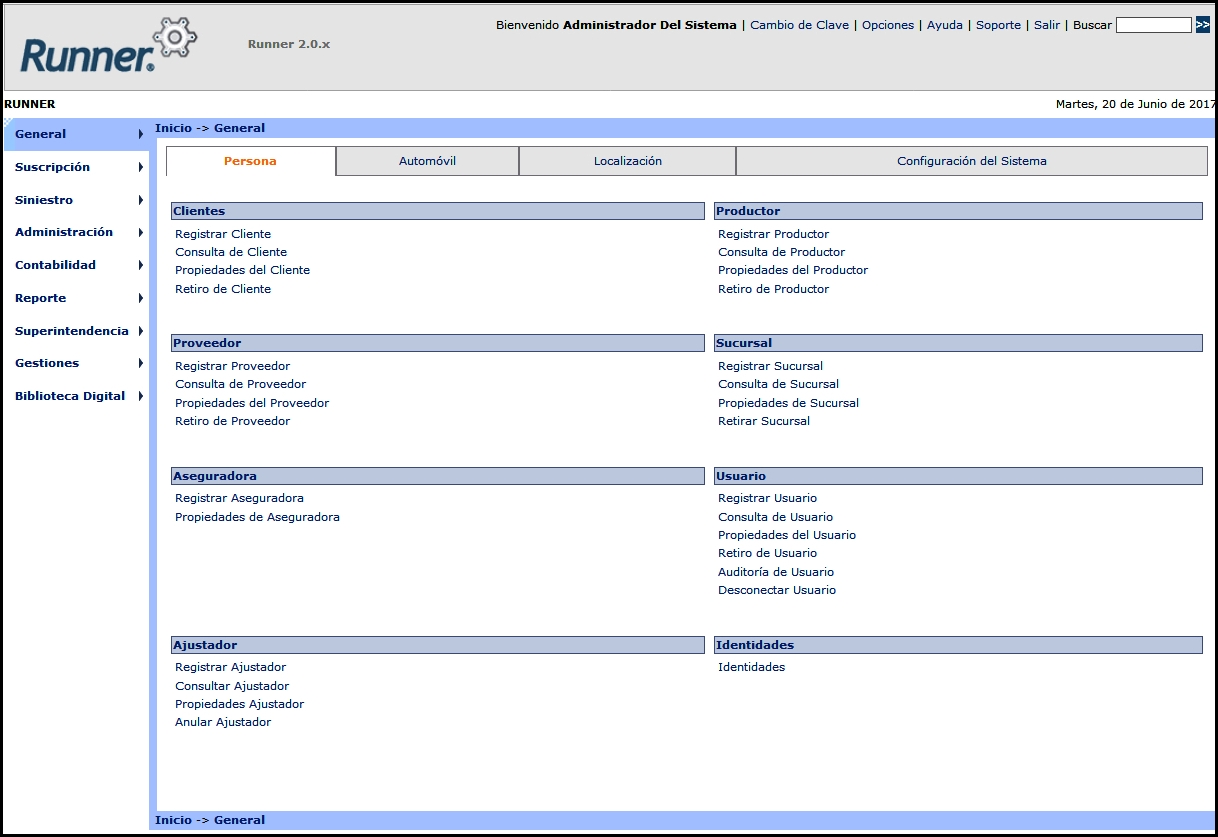This screenshot has width=1218, height=837.
Task: Open Retiro de Productor
Action: pyautogui.click(x=773, y=289)
